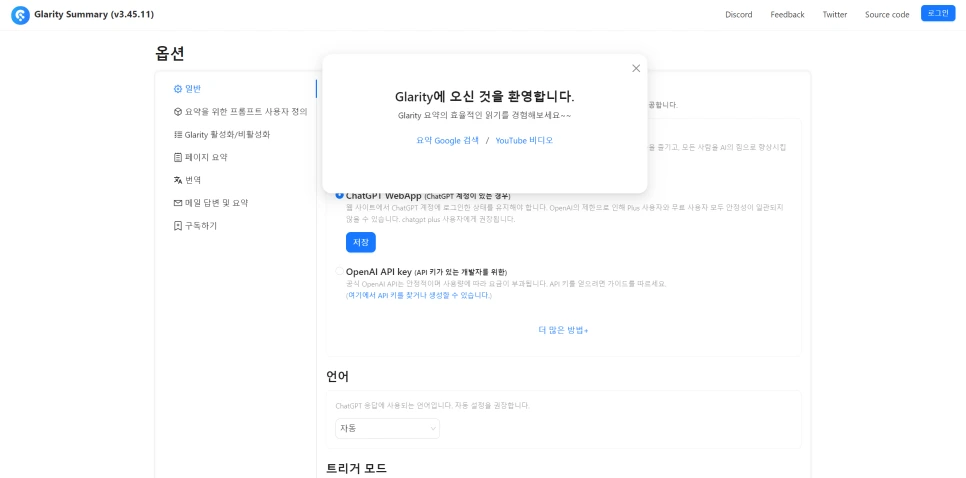The image size is (966, 478).
Task: Open the Twitter link
Action: pyautogui.click(x=835, y=15)
